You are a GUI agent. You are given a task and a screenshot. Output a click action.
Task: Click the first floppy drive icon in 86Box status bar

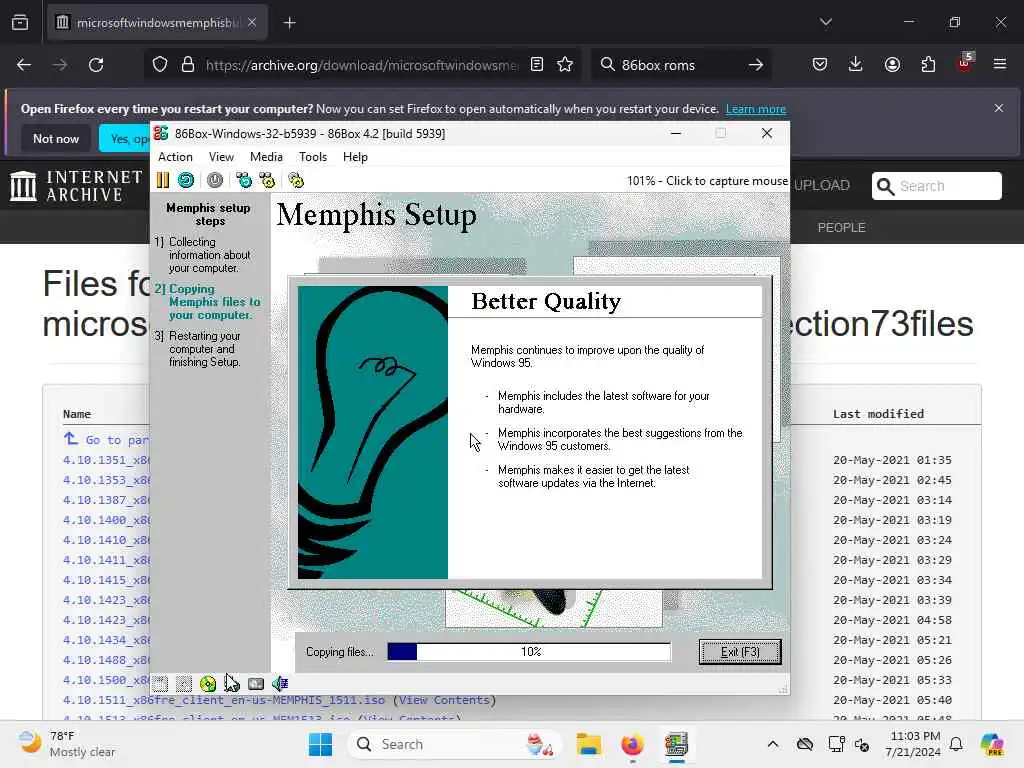pyautogui.click(x=160, y=684)
